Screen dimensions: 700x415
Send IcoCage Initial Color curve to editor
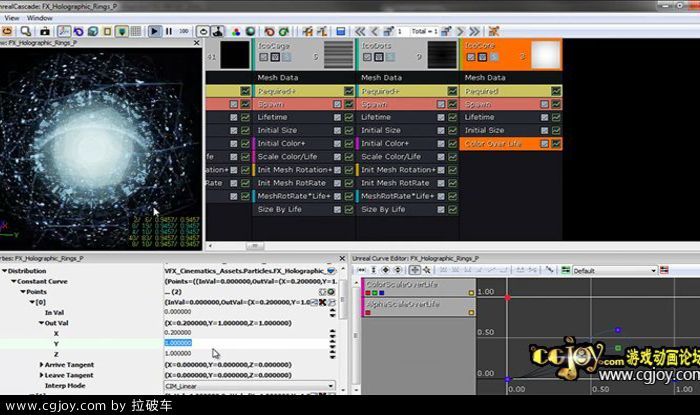coord(349,144)
